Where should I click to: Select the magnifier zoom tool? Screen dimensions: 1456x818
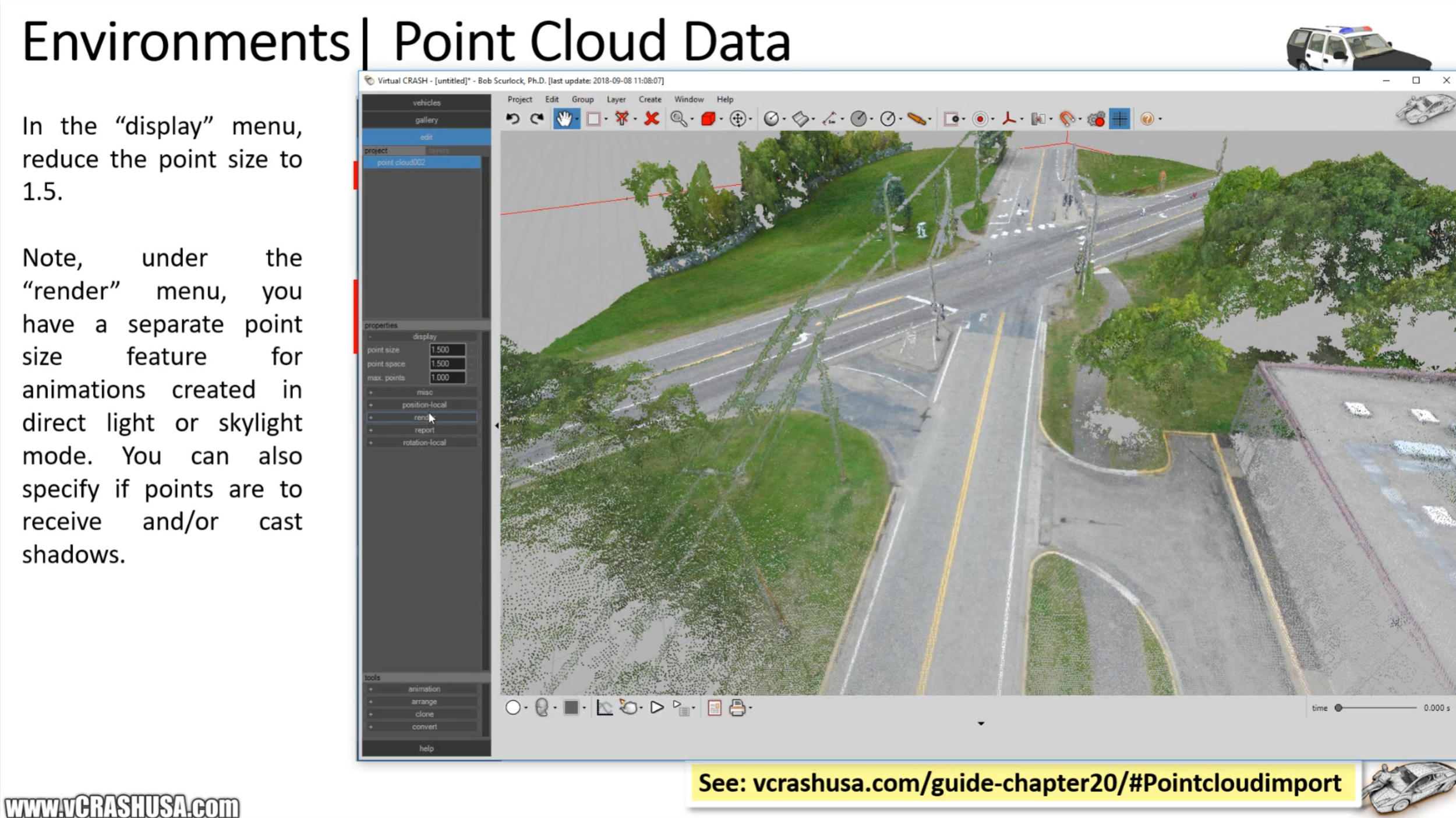pyautogui.click(x=678, y=119)
